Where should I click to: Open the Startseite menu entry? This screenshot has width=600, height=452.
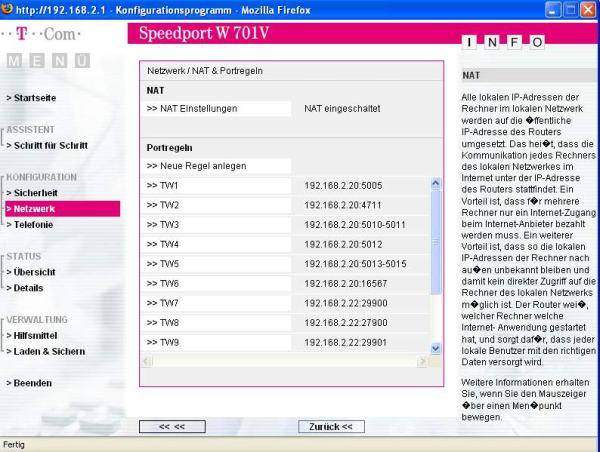click(x=32, y=98)
